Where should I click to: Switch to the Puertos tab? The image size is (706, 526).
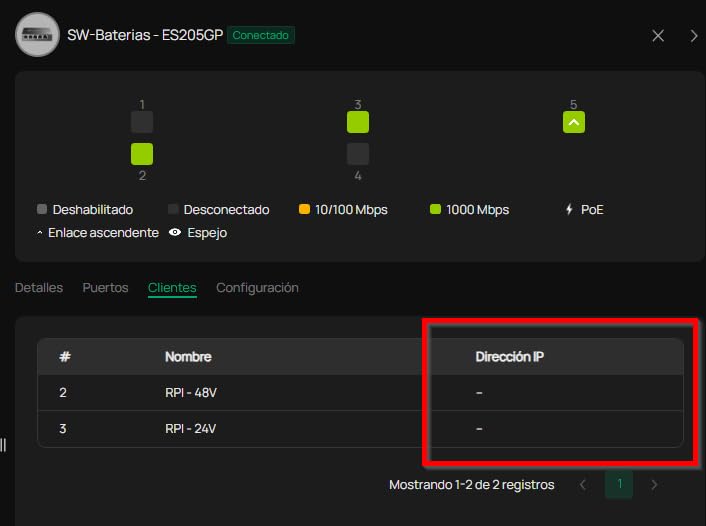point(105,287)
